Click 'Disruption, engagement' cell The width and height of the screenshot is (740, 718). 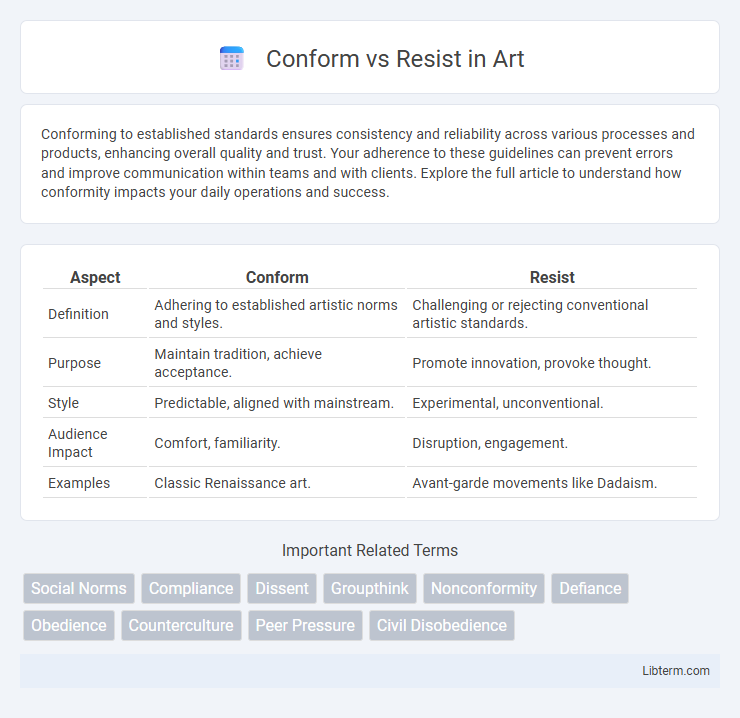(552, 443)
